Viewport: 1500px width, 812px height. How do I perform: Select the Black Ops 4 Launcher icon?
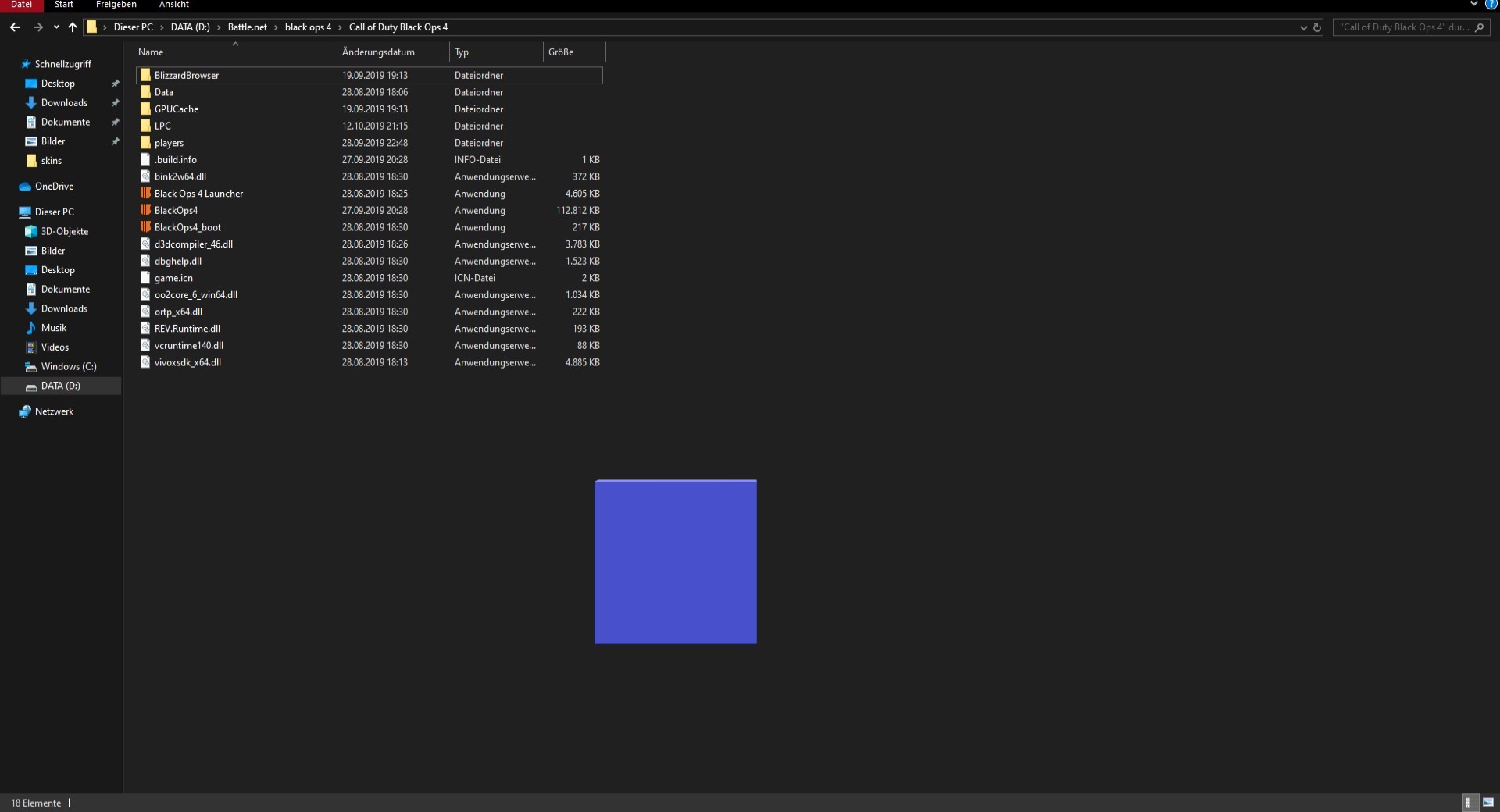pos(145,194)
